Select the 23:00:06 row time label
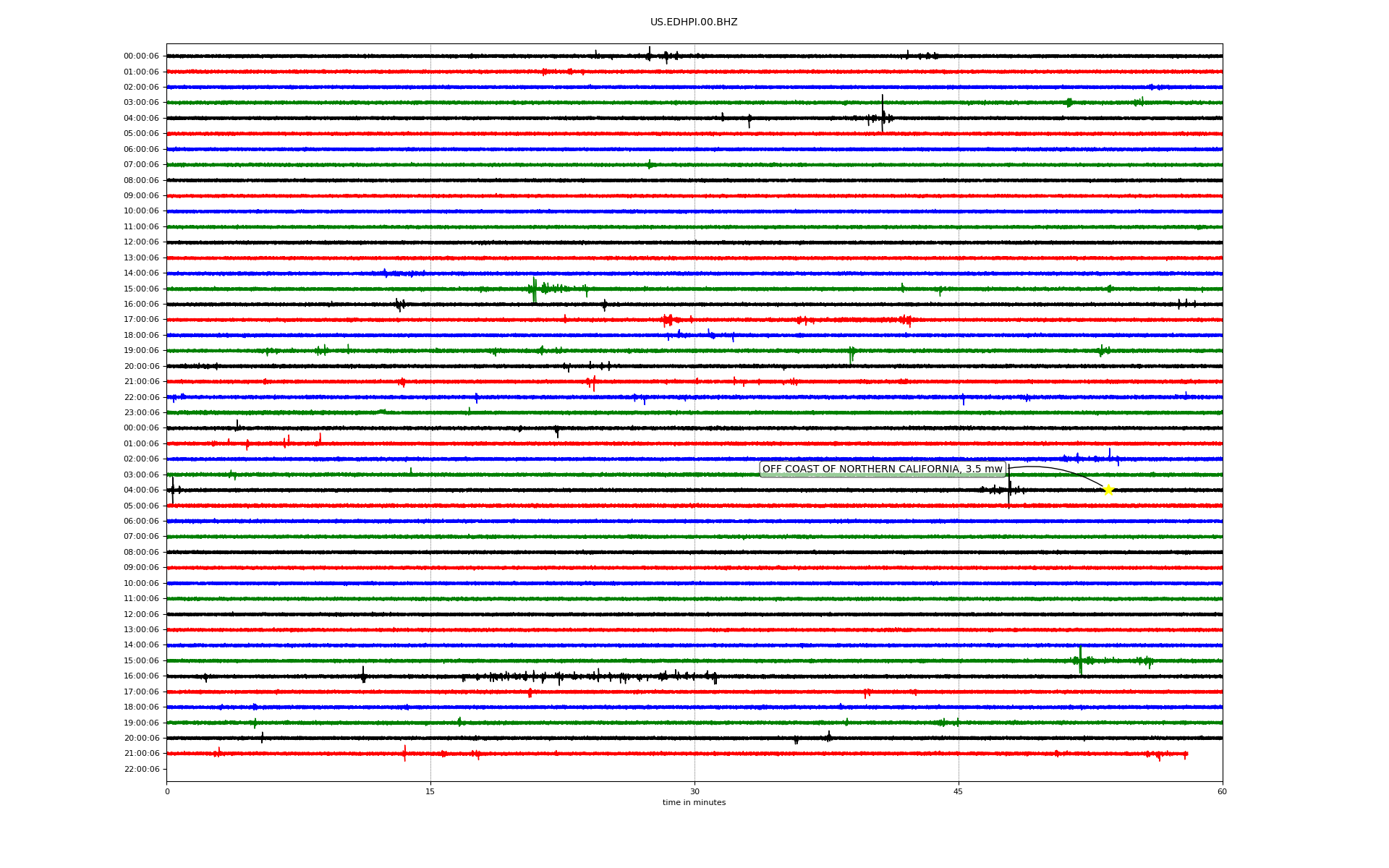Screen dimensions: 1389x868 pyautogui.click(x=141, y=413)
